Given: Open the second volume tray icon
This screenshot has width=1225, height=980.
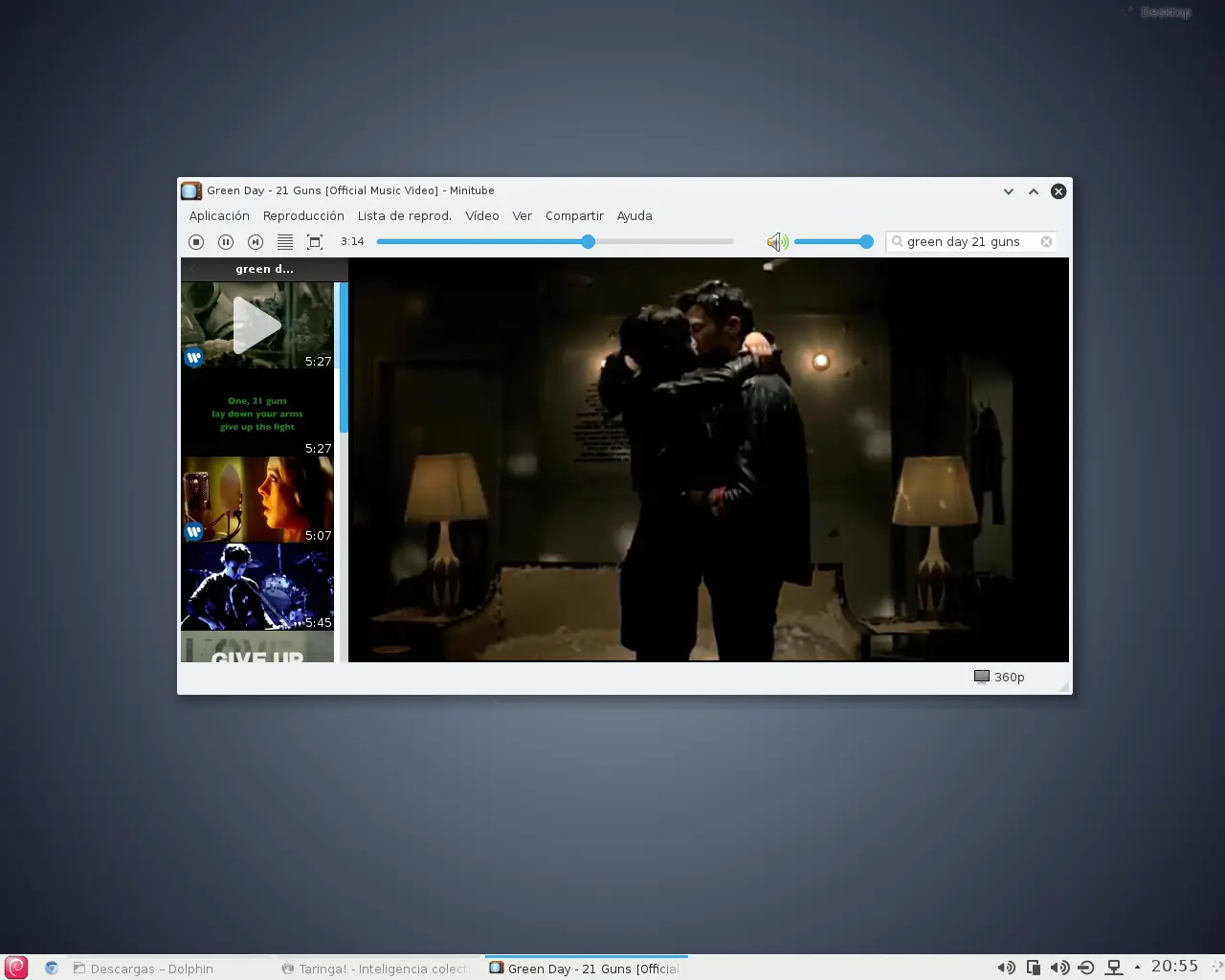Looking at the screenshot, I should pyautogui.click(x=1059, y=968).
